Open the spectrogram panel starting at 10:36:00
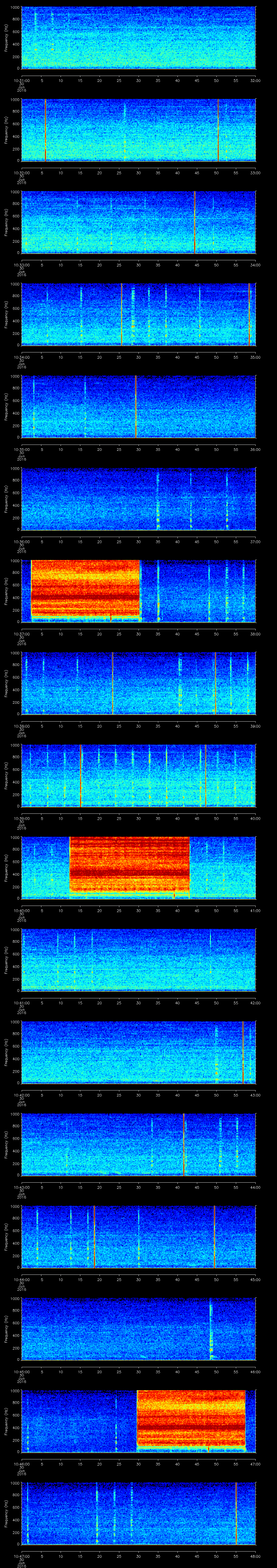 click(138, 499)
